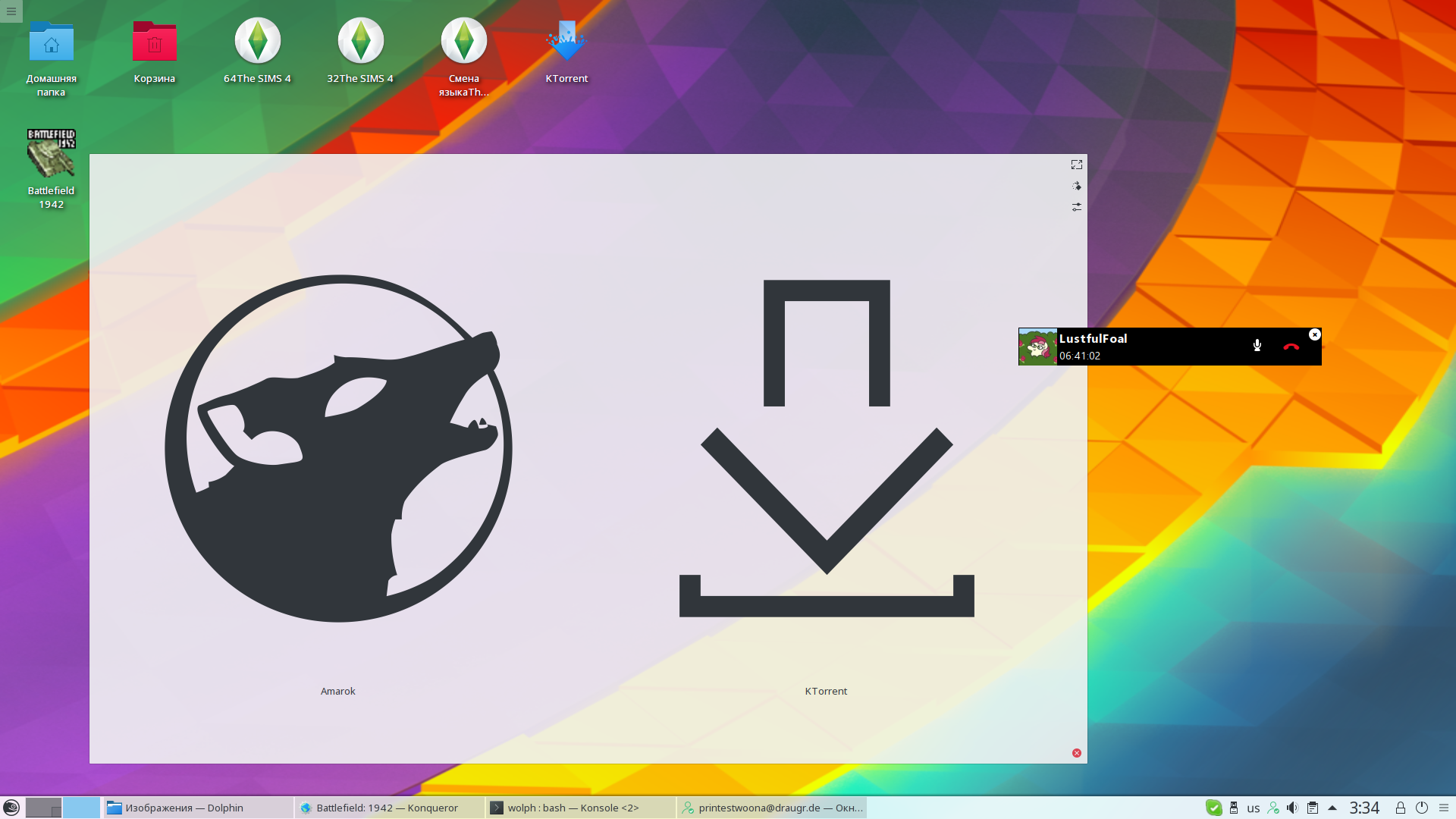This screenshot has width=1456, height=819.
Task: Click the 3:34 clock
Action: pyautogui.click(x=1364, y=808)
